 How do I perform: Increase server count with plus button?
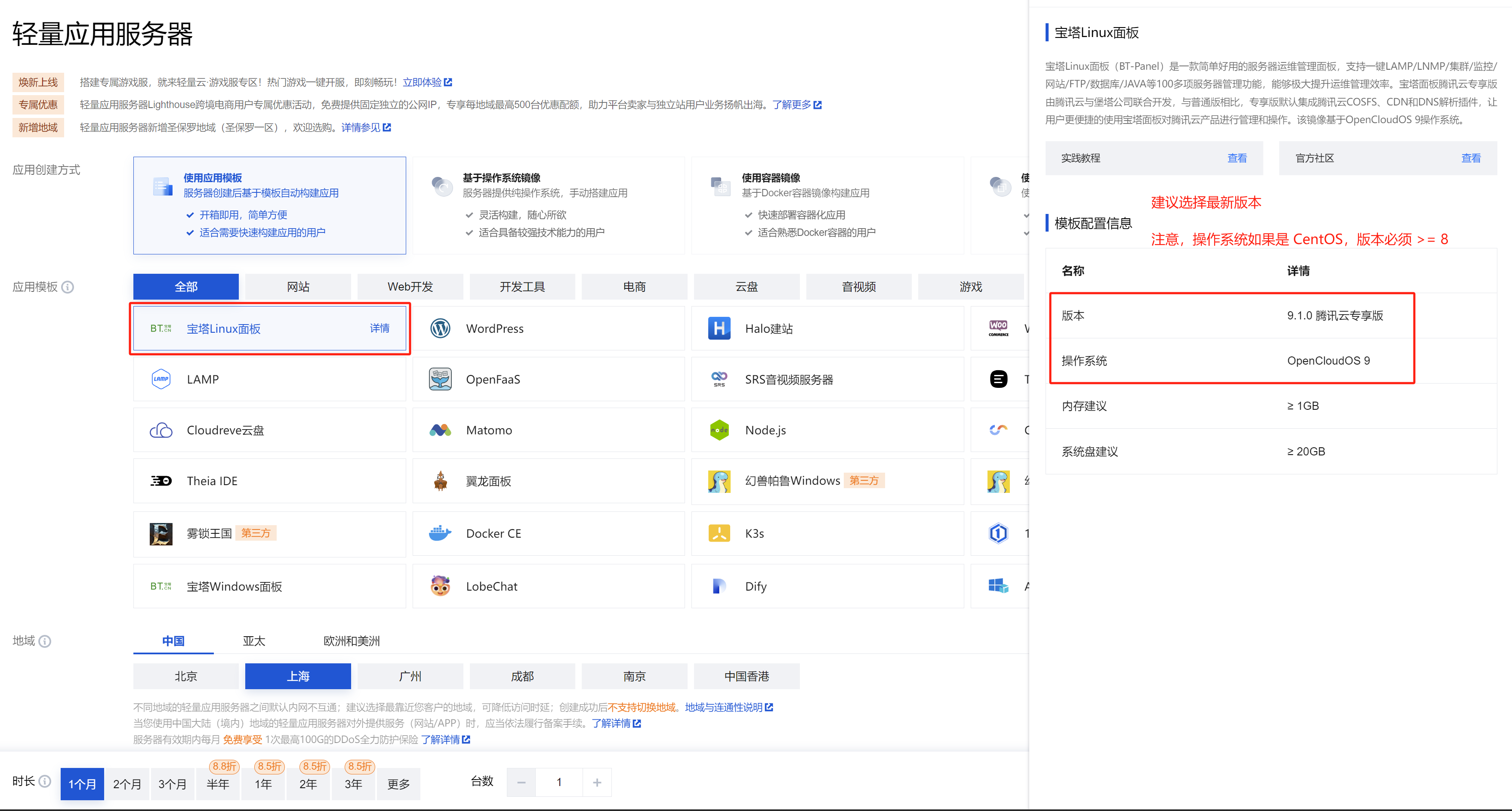[597, 782]
